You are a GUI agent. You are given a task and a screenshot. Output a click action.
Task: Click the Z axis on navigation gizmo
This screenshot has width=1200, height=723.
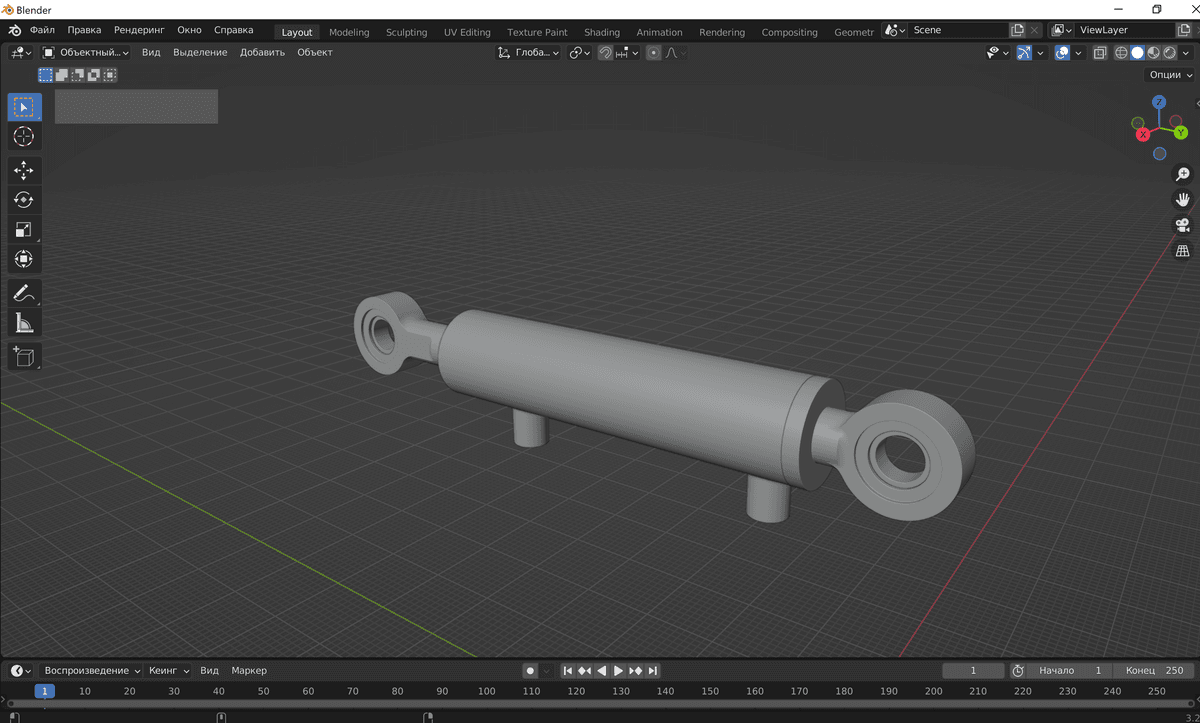[1158, 102]
